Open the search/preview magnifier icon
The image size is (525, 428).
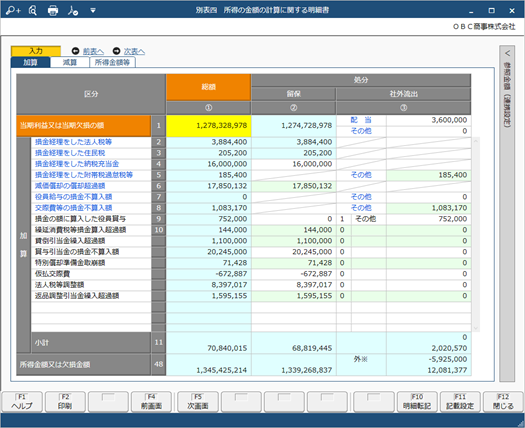point(32,11)
